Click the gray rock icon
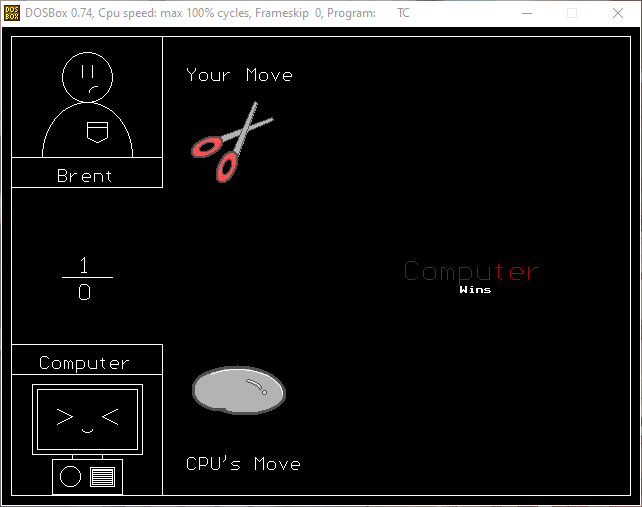This screenshot has height=507, width=642. [238, 389]
